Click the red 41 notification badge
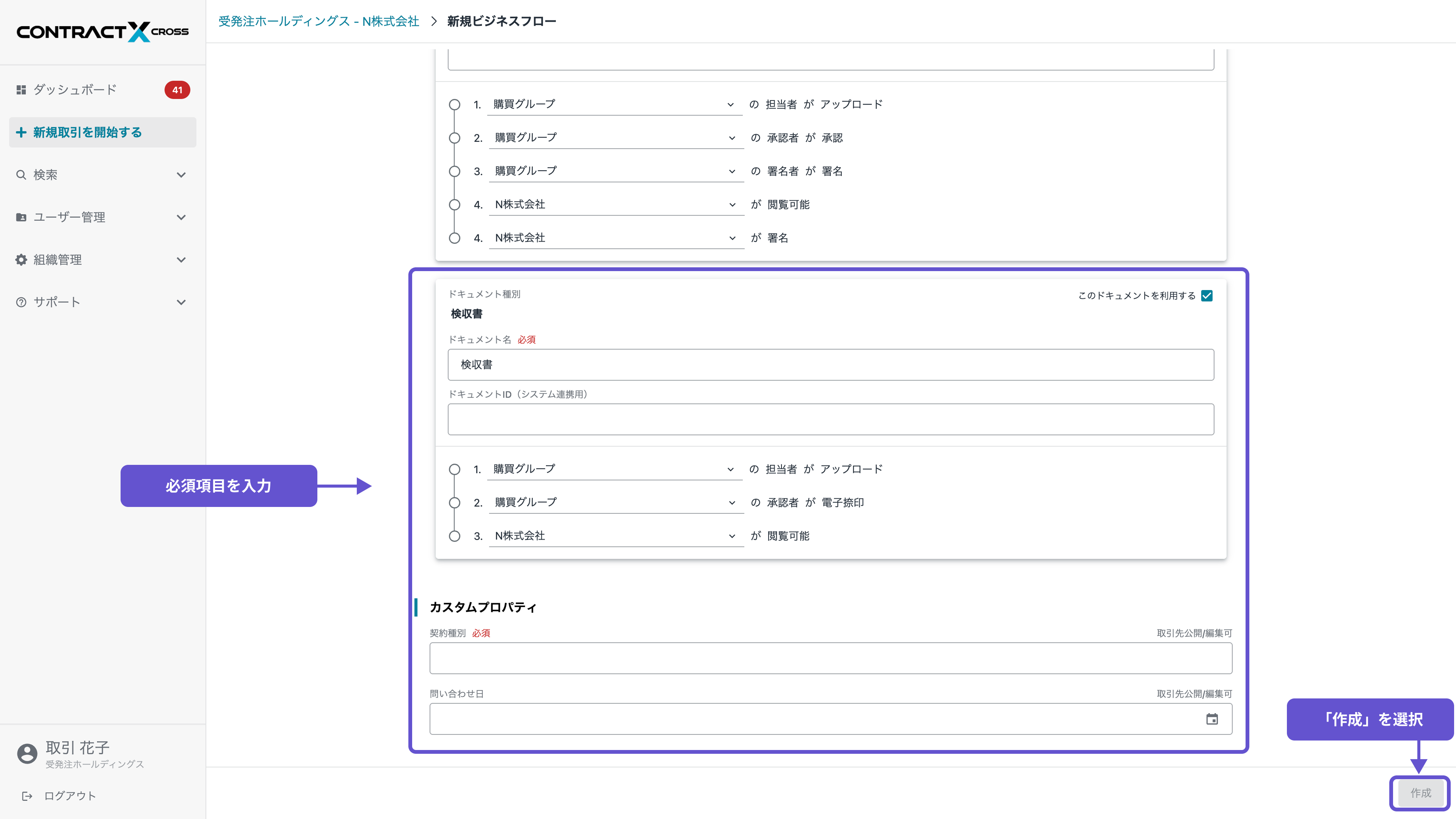Image resolution: width=1456 pixels, height=819 pixels. coord(177,90)
